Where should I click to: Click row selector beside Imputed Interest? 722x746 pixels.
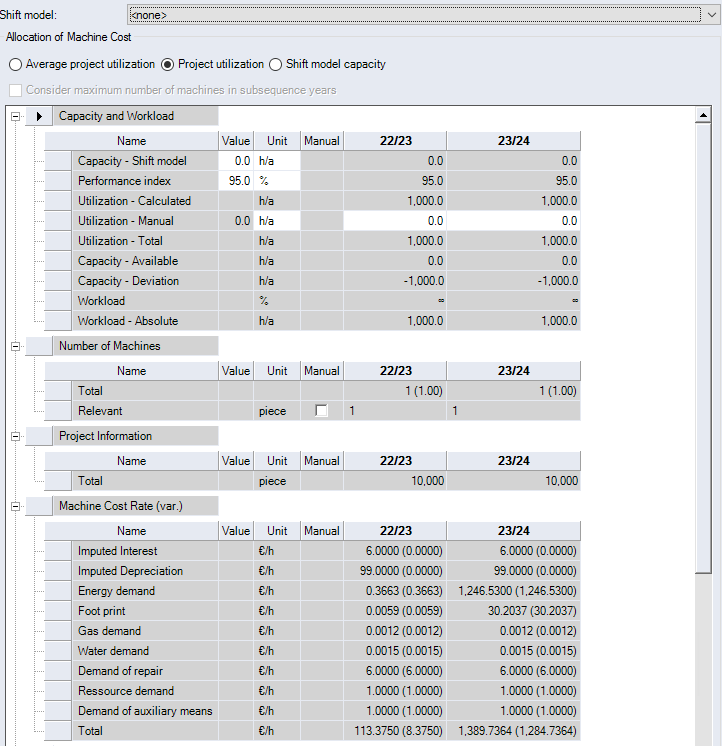(x=58, y=551)
